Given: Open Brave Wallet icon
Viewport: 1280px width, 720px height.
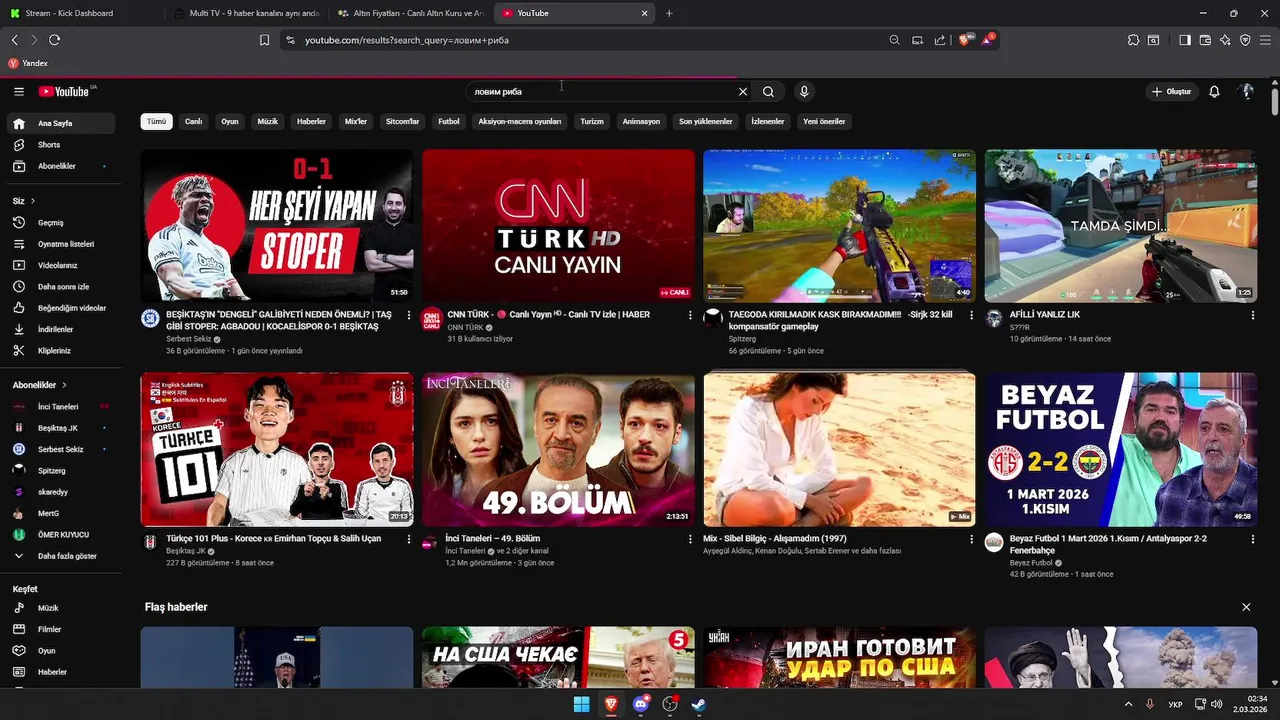Looking at the screenshot, I should coord(1205,40).
